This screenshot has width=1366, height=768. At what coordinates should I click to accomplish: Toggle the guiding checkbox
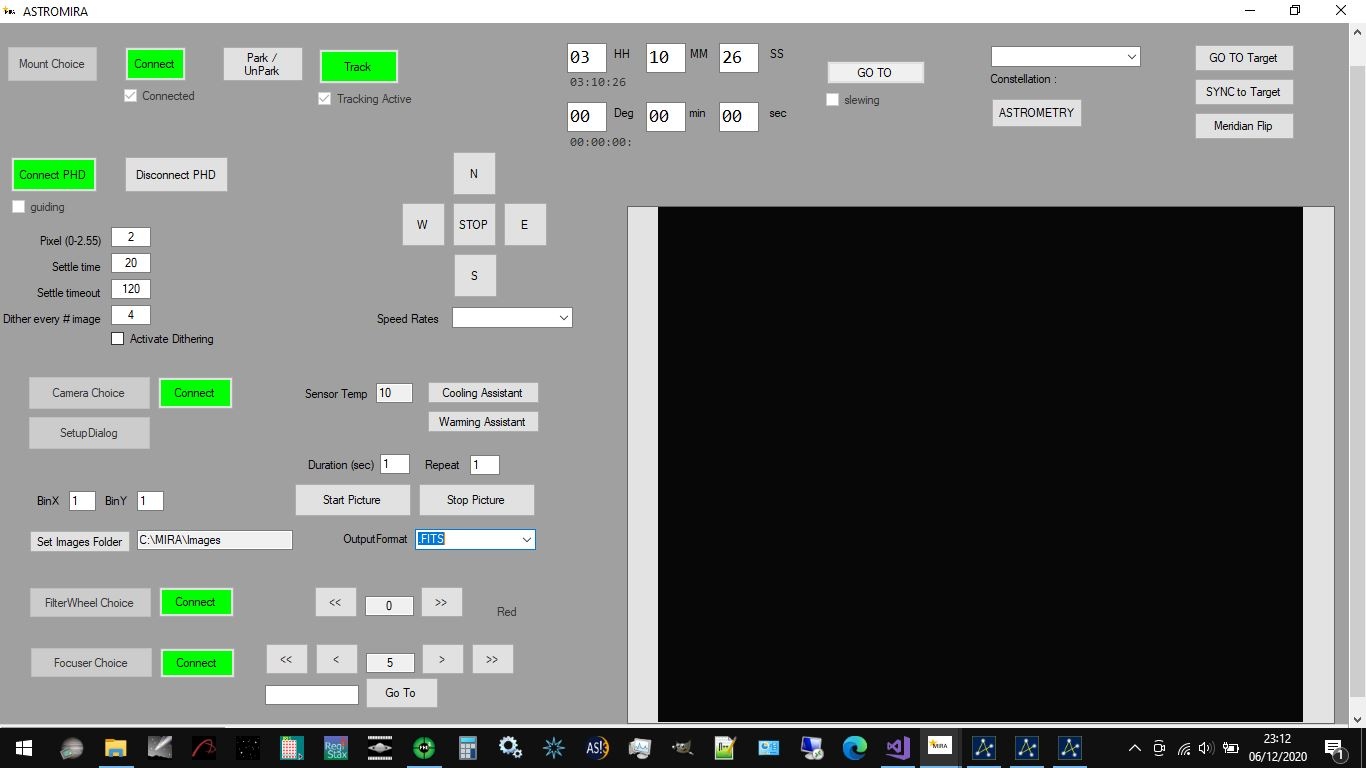pyautogui.click(x=18, y=207)
